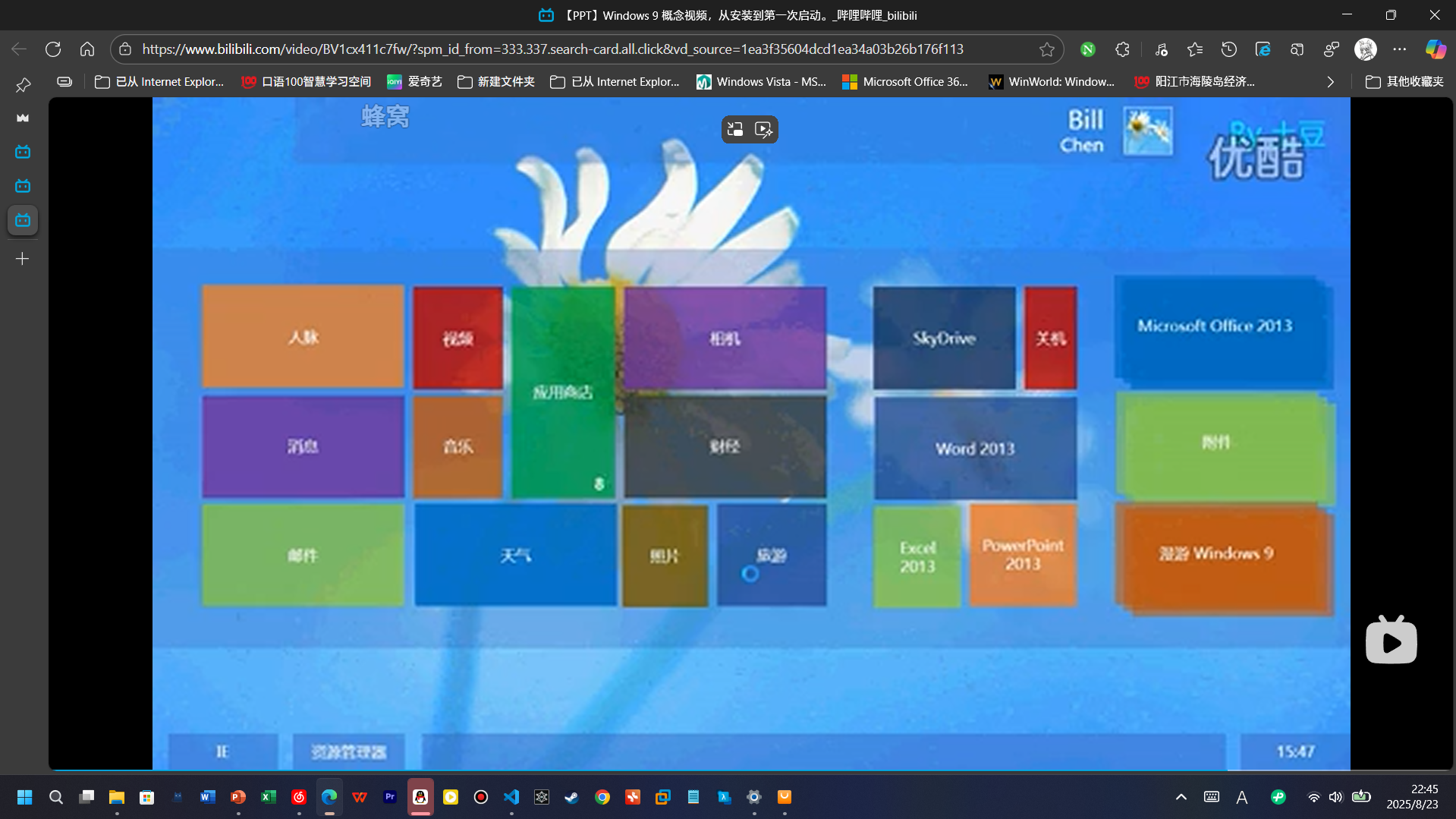1456x819 pixels.
Task: Open the crown-icon vertical tab
Action: (x=23, y=118)
